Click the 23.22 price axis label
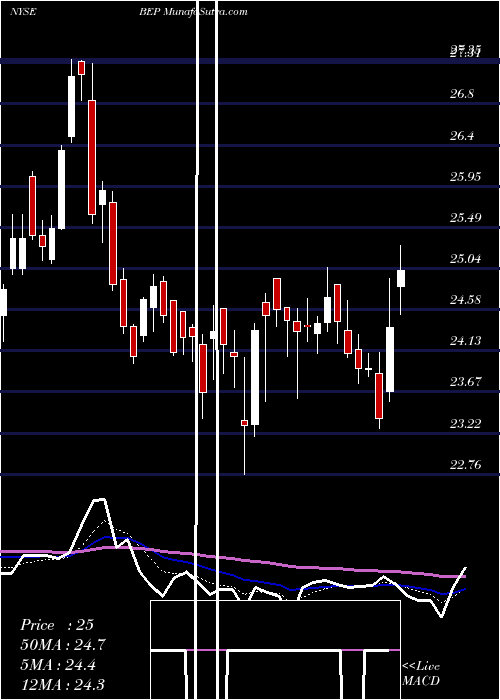This screenshot has width=500, height=700. coord(466,423)
